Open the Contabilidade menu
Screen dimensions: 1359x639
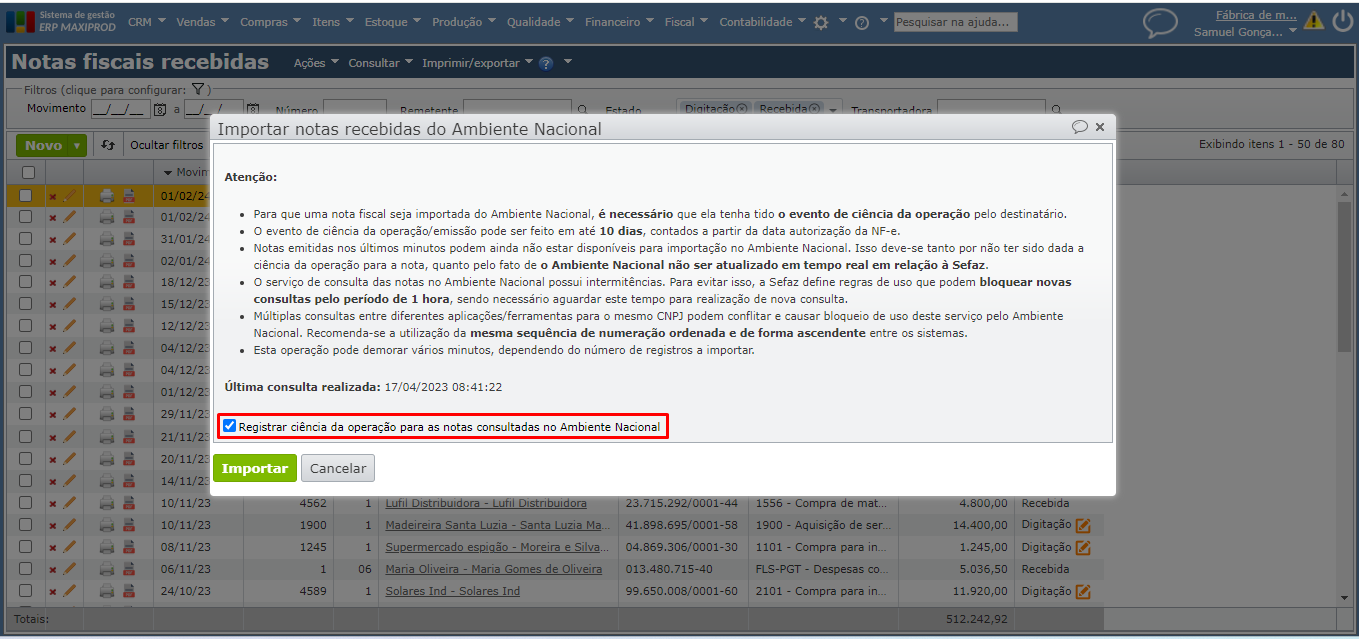(x=763, y=22)
